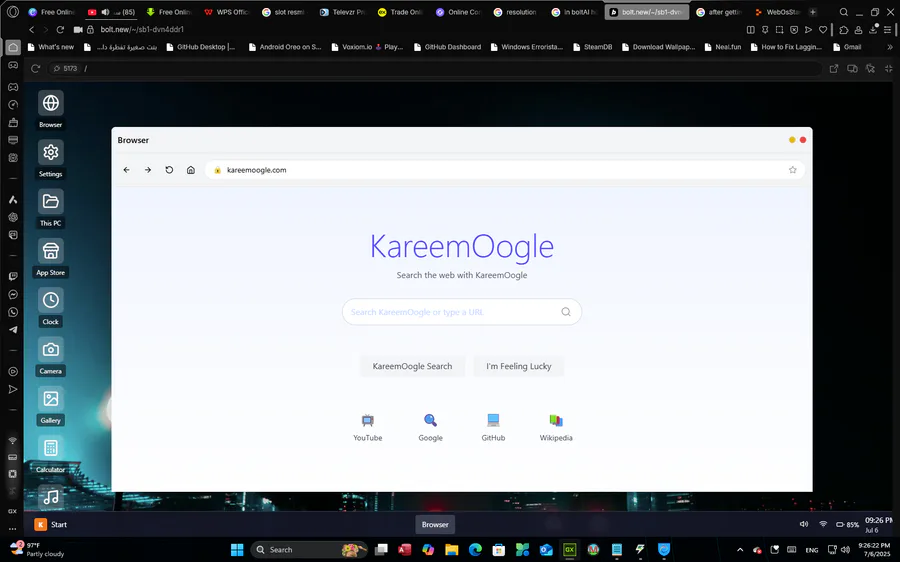Screen dimensions: 900x562
Task: Bookmark kareemoogle.com with the star icon
Action: [x=793, y=170]
